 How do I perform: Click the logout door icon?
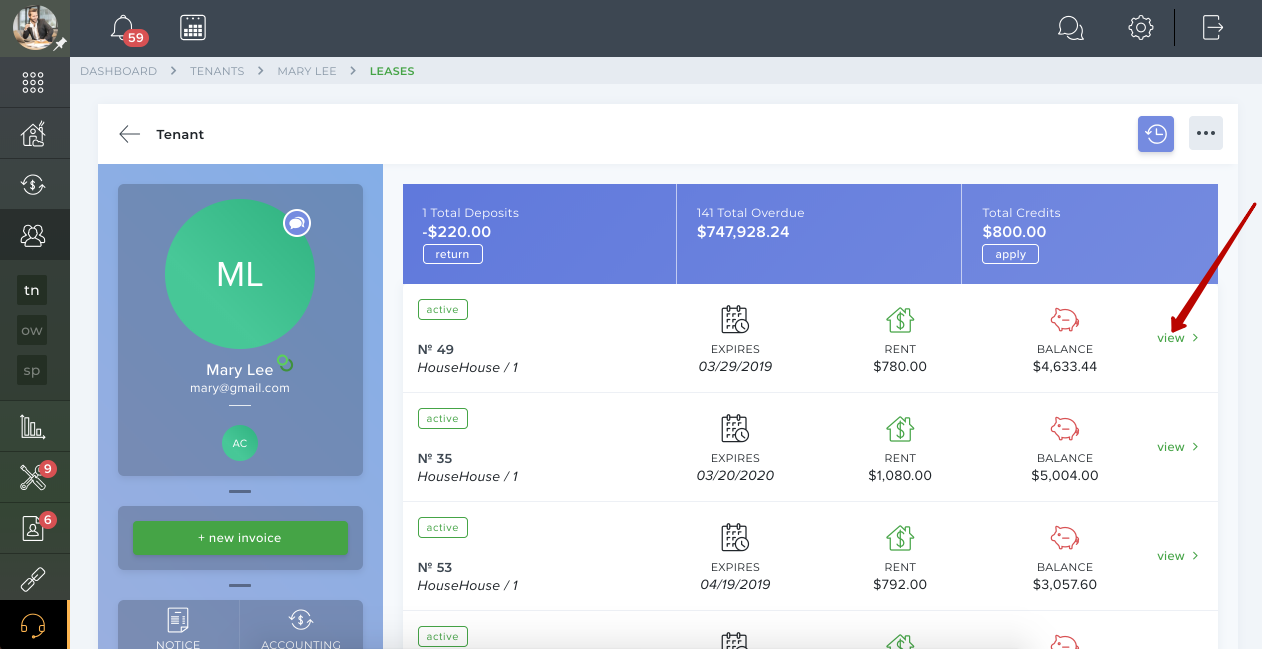pos(1212,28)
